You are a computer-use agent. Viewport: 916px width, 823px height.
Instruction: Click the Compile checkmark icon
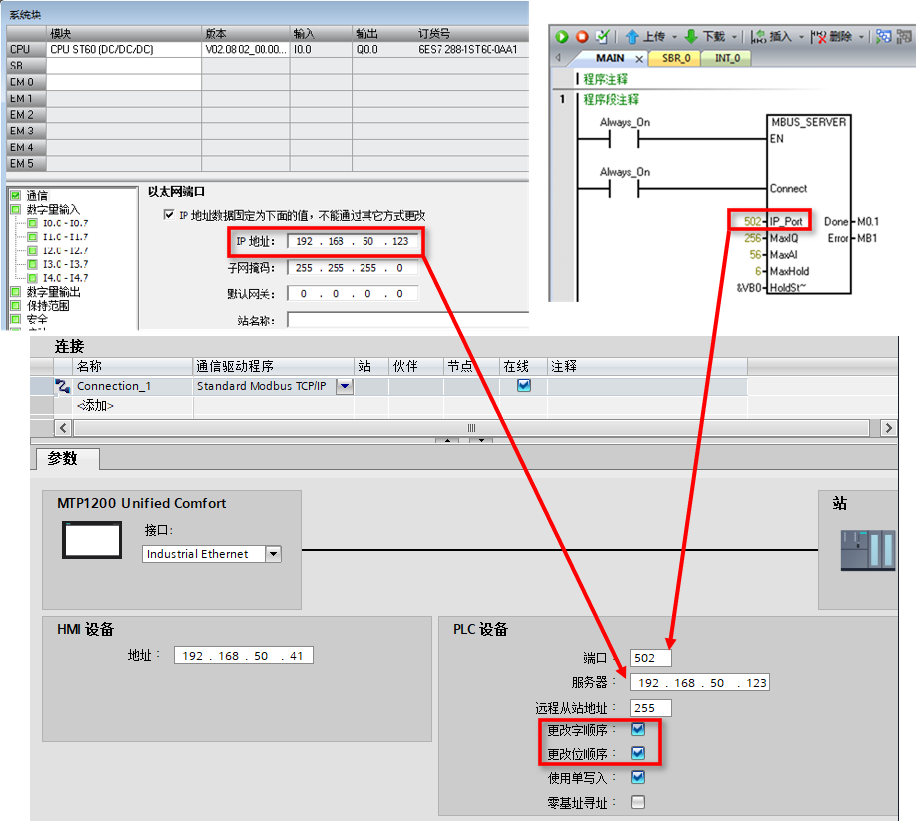click(x=602, y=37)
